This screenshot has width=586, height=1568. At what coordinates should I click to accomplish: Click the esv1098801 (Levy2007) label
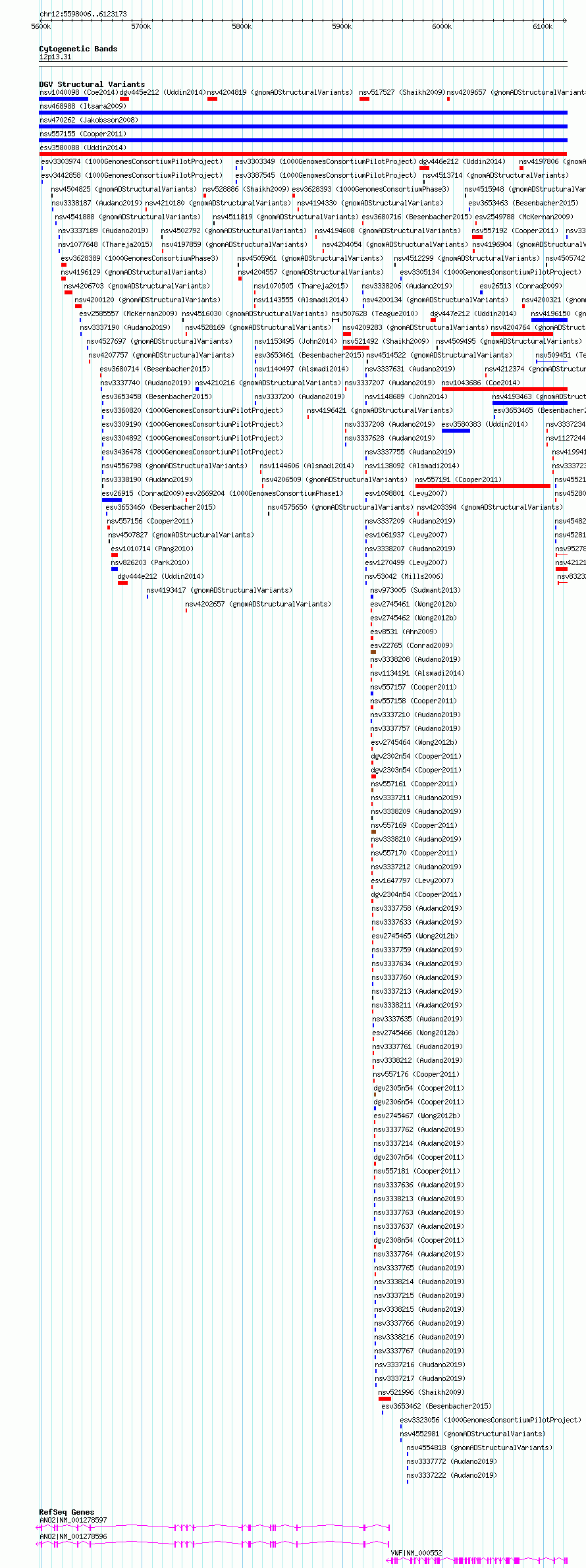tap(407, 493)
